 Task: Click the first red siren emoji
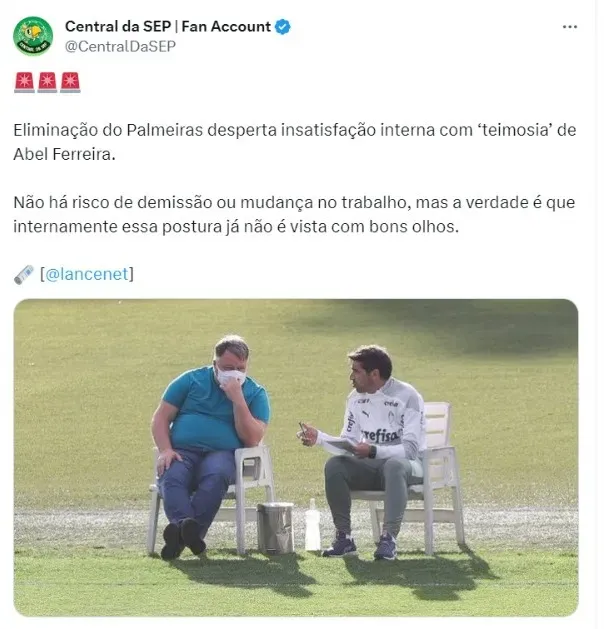[x=24, y=82]
